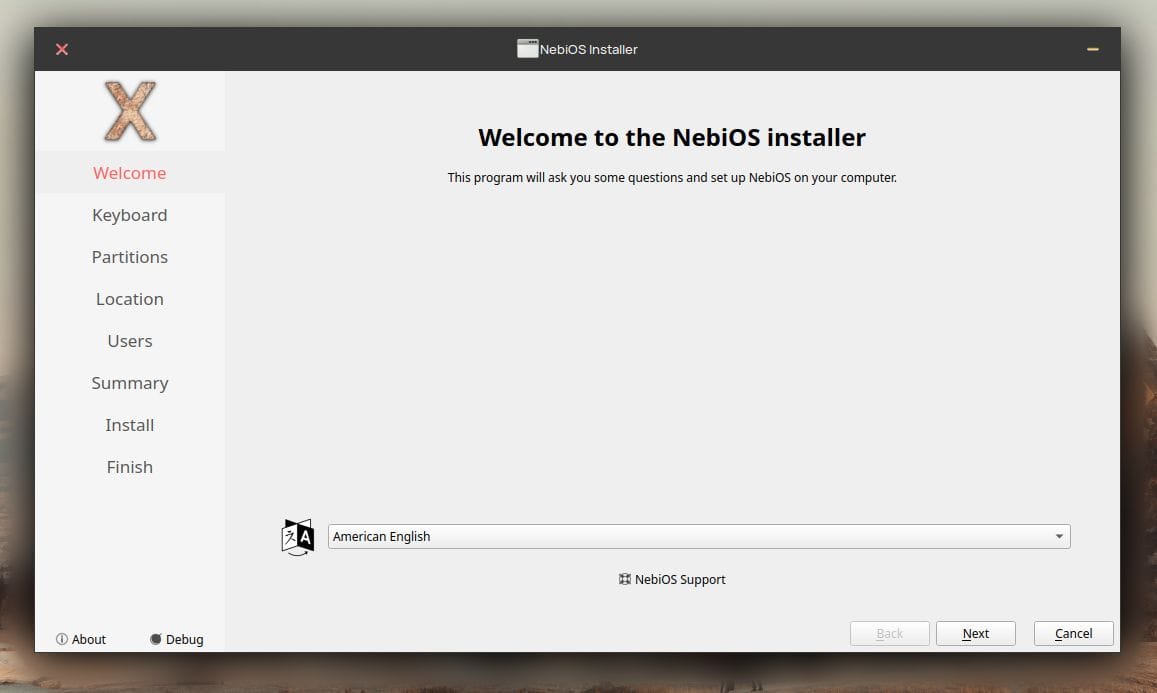The width and height of the screenshot is (1157, 693).
Task: Click the window icon in title bar
Action: tap(527, 49)
